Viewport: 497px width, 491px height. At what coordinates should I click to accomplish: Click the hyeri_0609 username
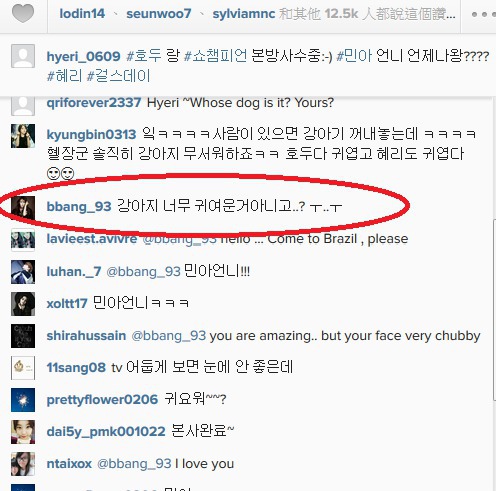click(83, 56)
